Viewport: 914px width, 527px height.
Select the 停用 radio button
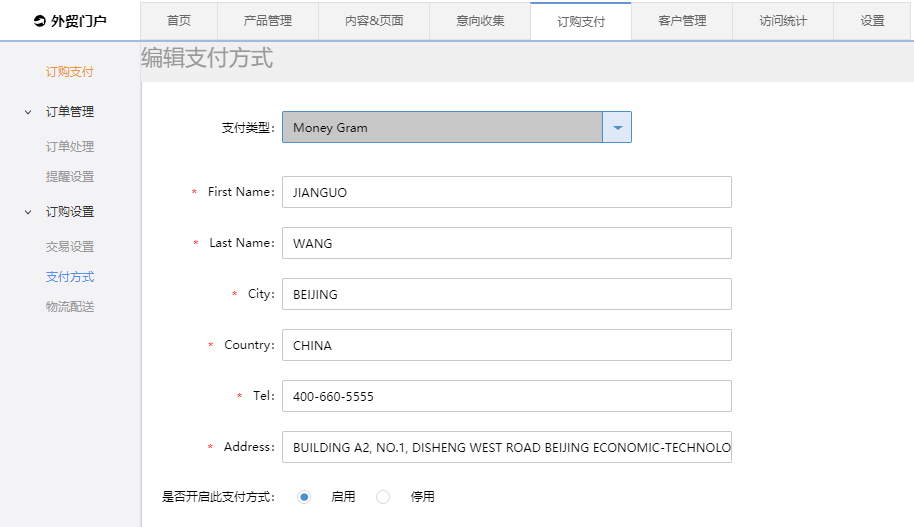[383, 497]
